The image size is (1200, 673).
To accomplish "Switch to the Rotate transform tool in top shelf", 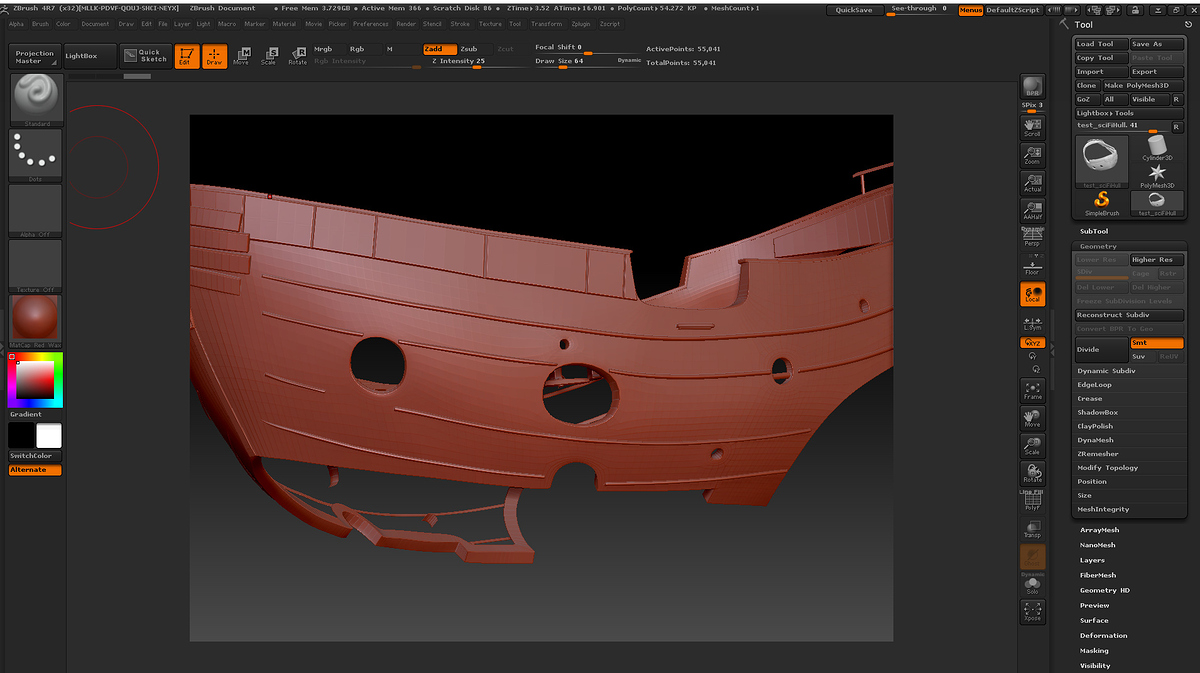I will click(297, 57).
